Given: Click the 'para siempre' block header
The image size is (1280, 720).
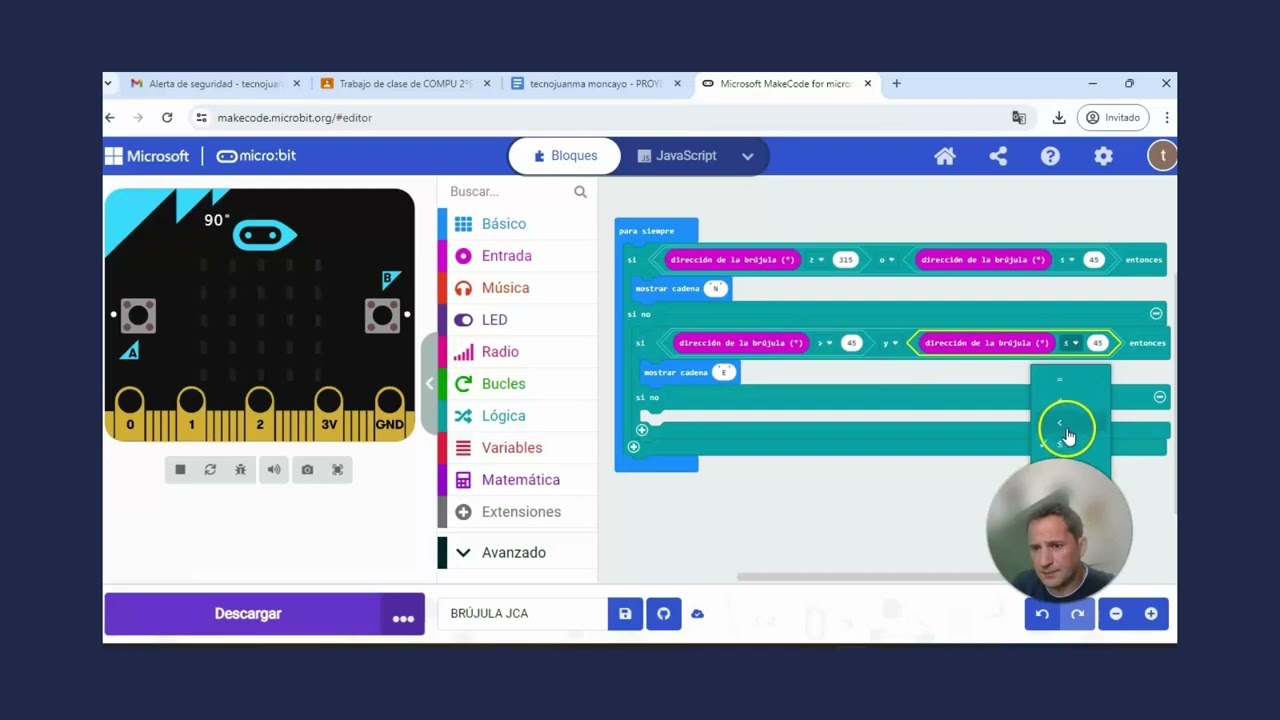Looking at the screenshot, I should [647, 231].
